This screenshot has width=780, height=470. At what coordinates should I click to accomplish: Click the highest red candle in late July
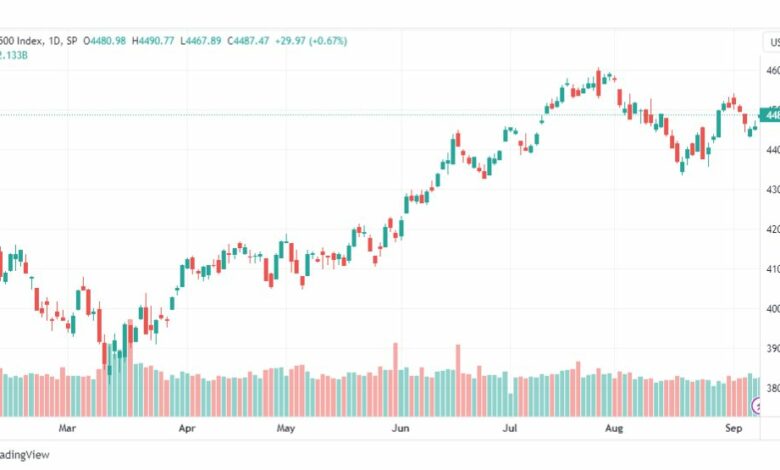(598, 83)
